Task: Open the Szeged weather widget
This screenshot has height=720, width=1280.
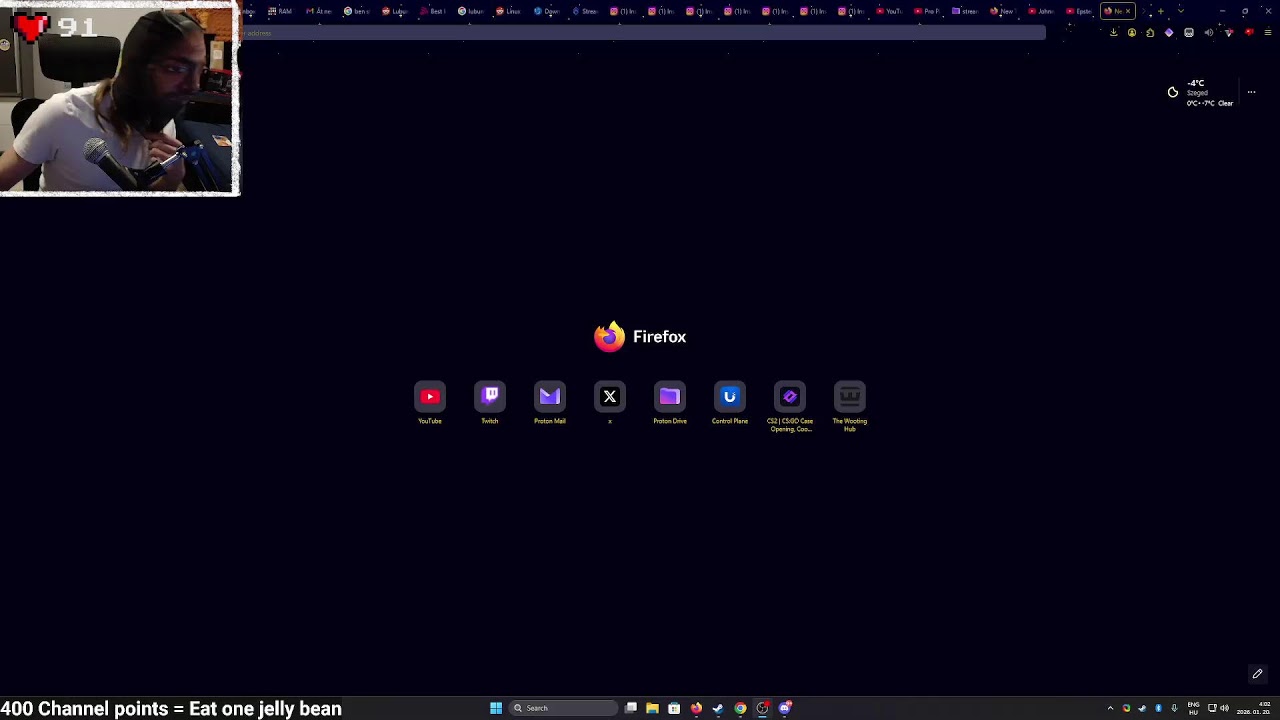Action: 1200,93
